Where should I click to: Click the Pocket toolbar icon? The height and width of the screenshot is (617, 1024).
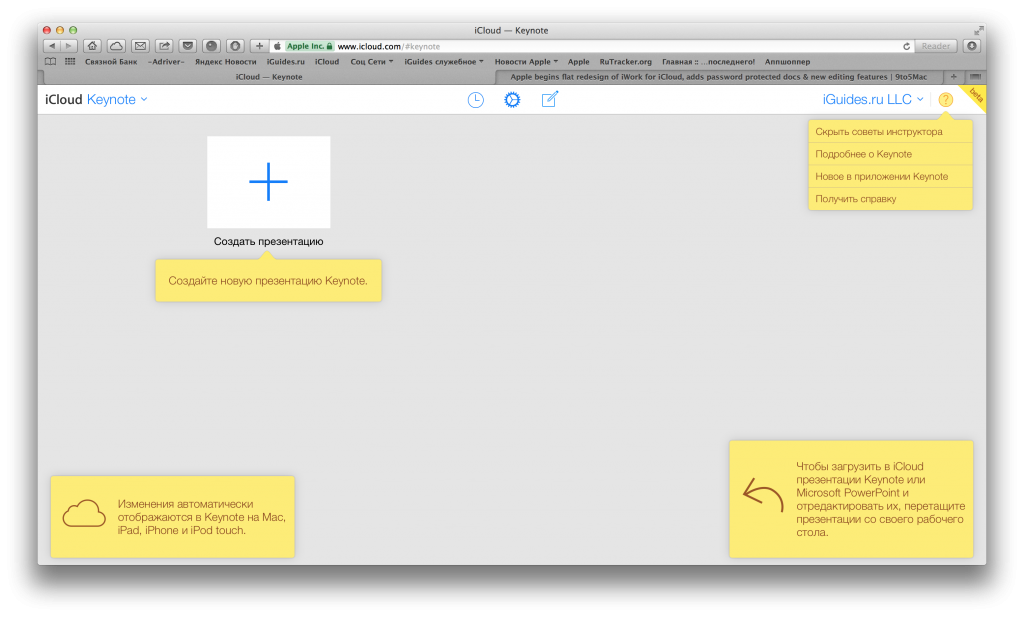(188, 46)
